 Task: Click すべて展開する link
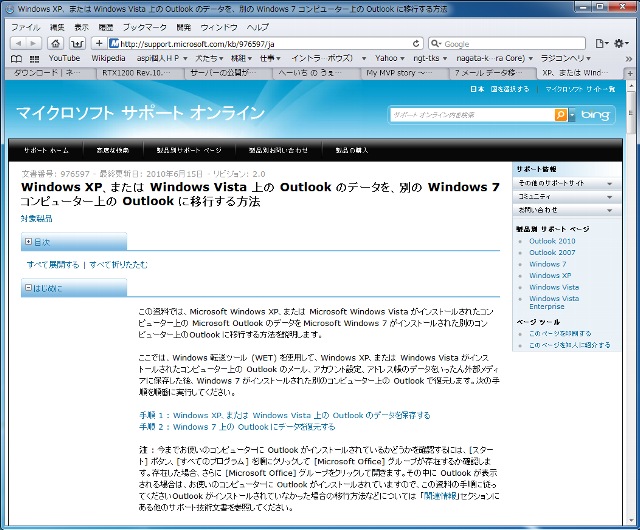point(53,265)
